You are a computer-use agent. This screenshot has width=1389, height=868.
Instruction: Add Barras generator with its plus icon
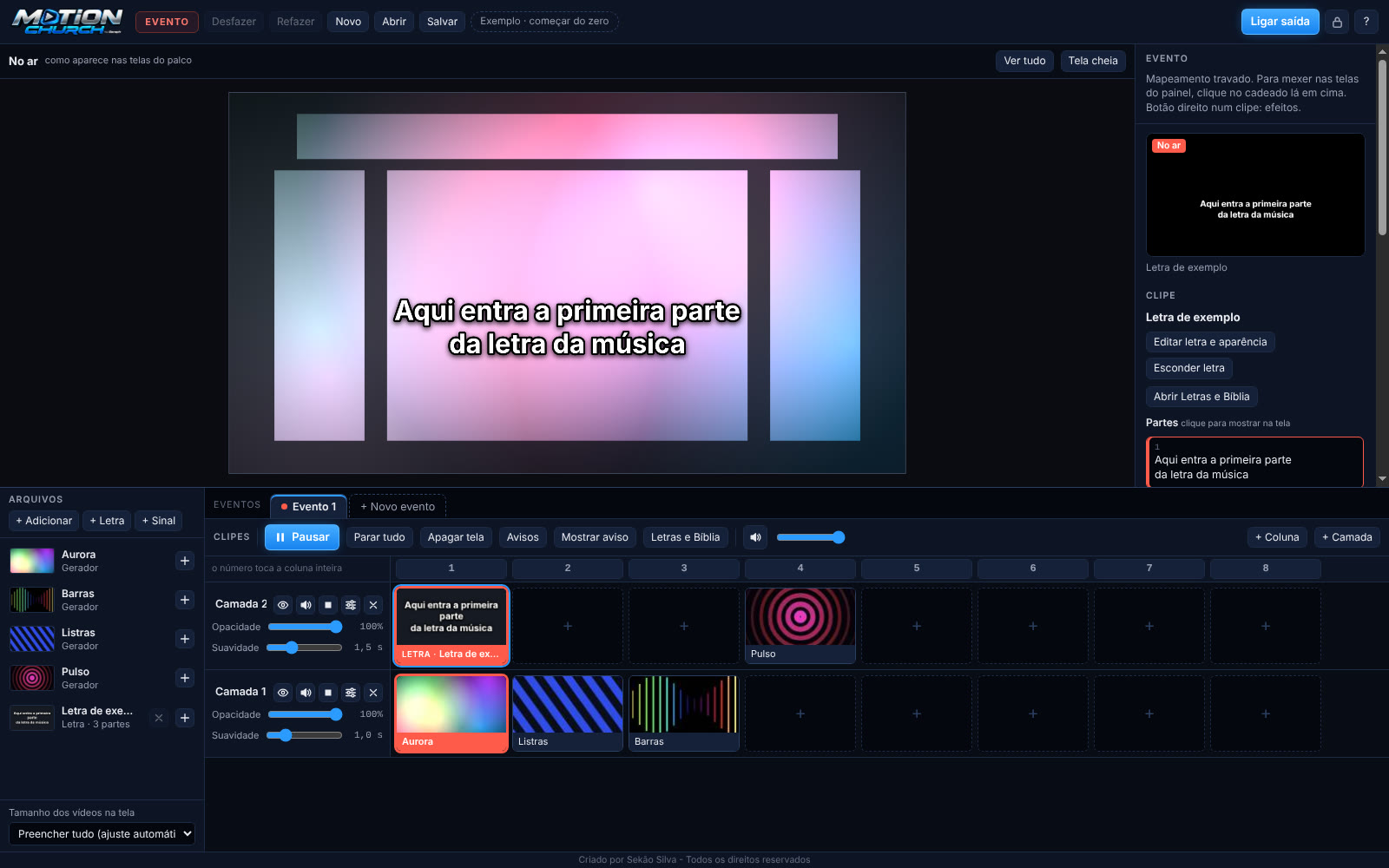(185, 600)
